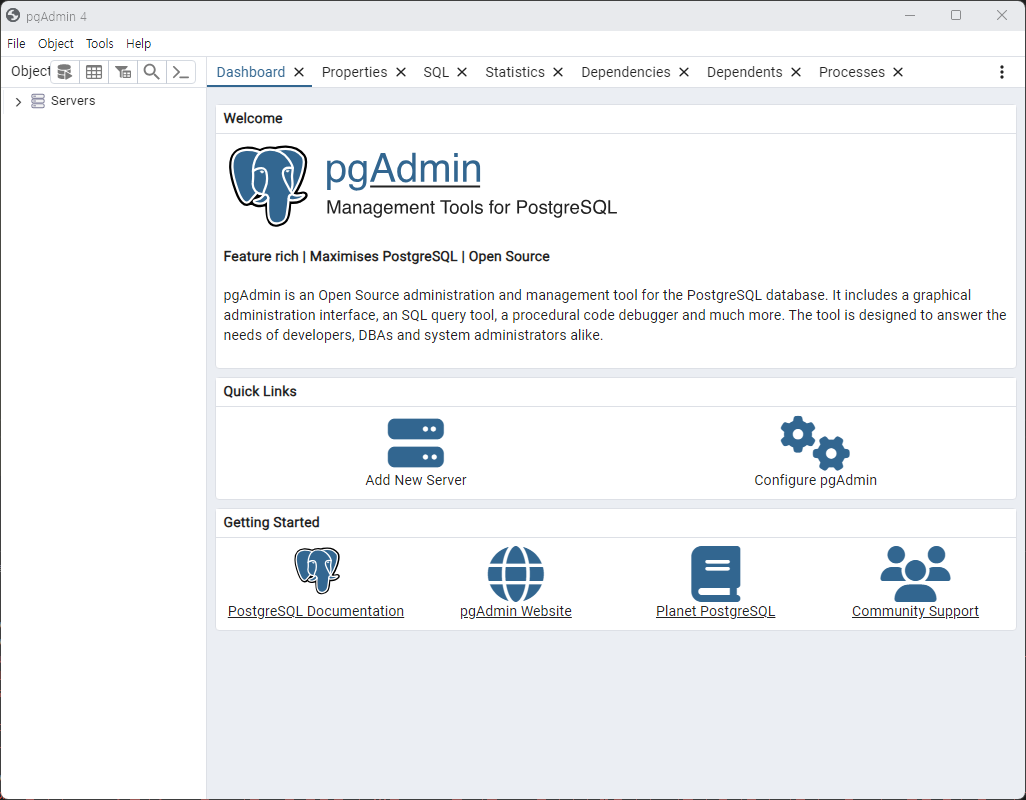Open the Community Support link
Viewport: 1026px width, 800px height.
point(915,611)
